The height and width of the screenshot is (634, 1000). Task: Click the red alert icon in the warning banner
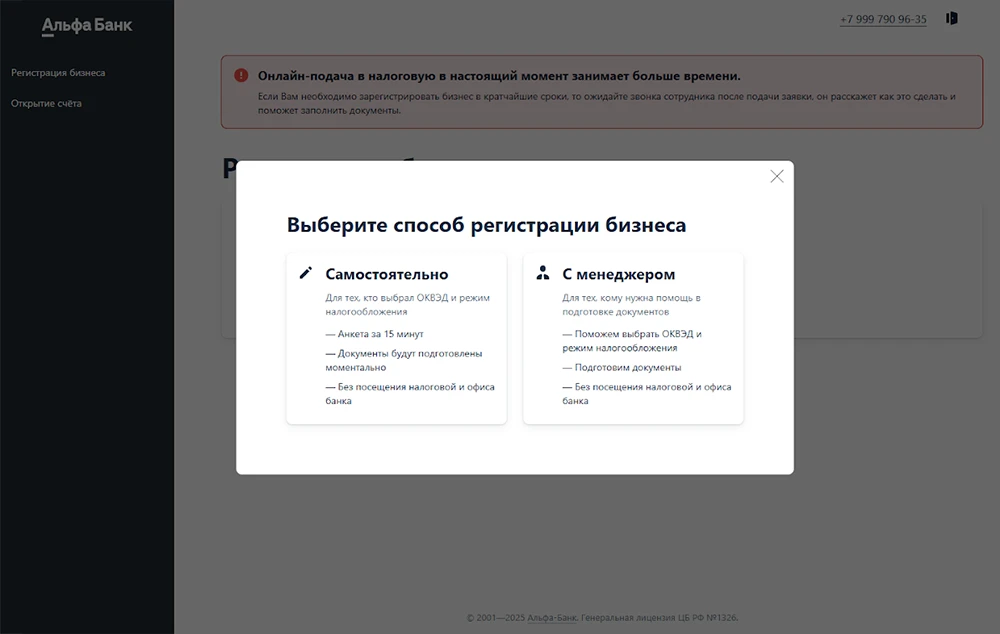241,75
